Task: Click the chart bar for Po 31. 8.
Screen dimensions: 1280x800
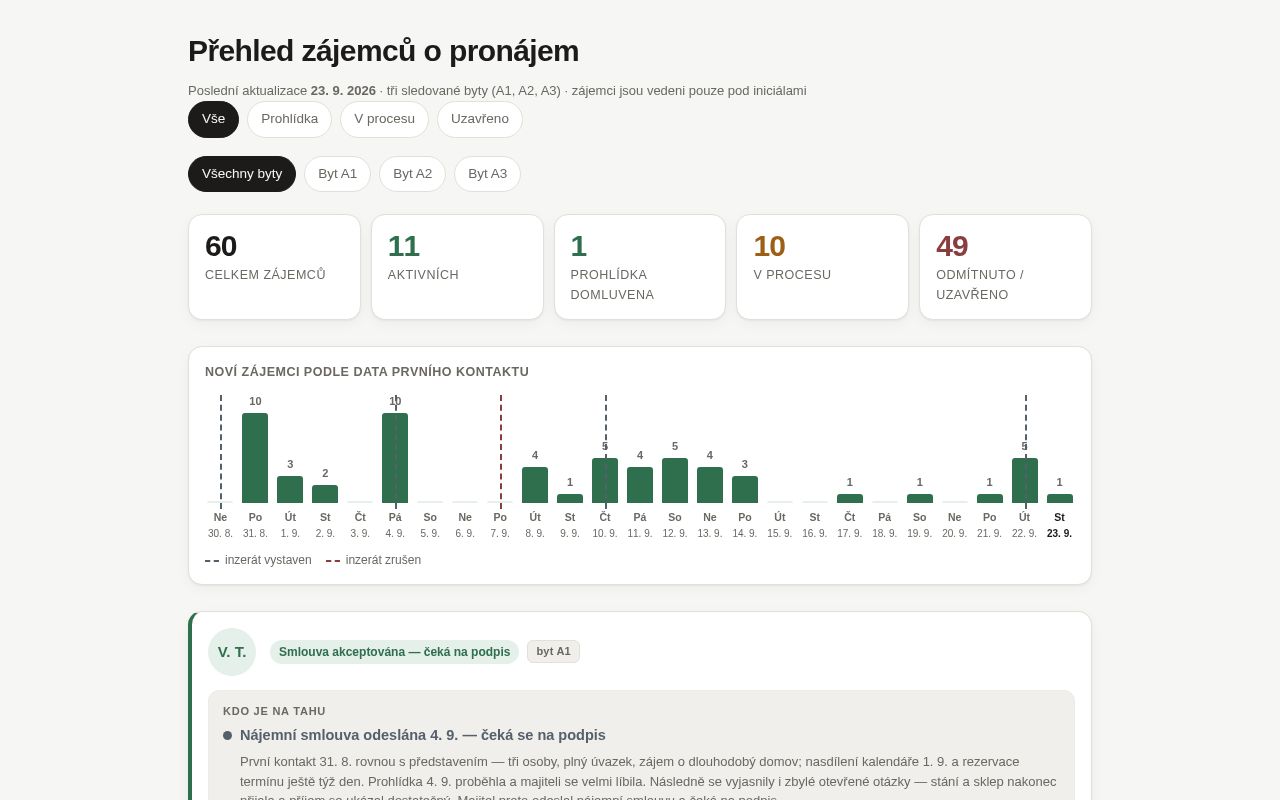Action: tap(255, 458)
